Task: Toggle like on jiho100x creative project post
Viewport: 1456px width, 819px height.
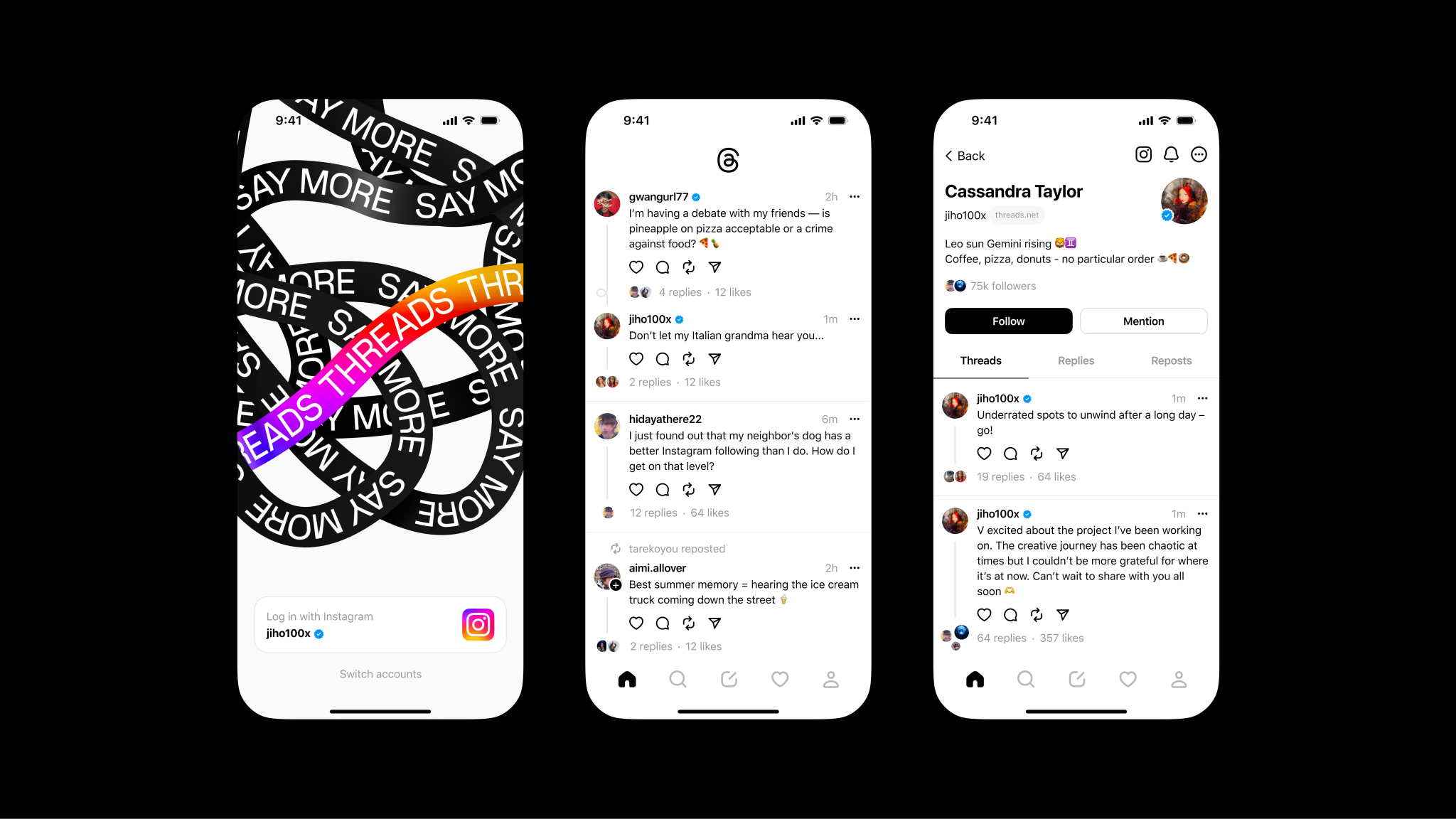Action: pyautogui.click(x=983, y=614)
